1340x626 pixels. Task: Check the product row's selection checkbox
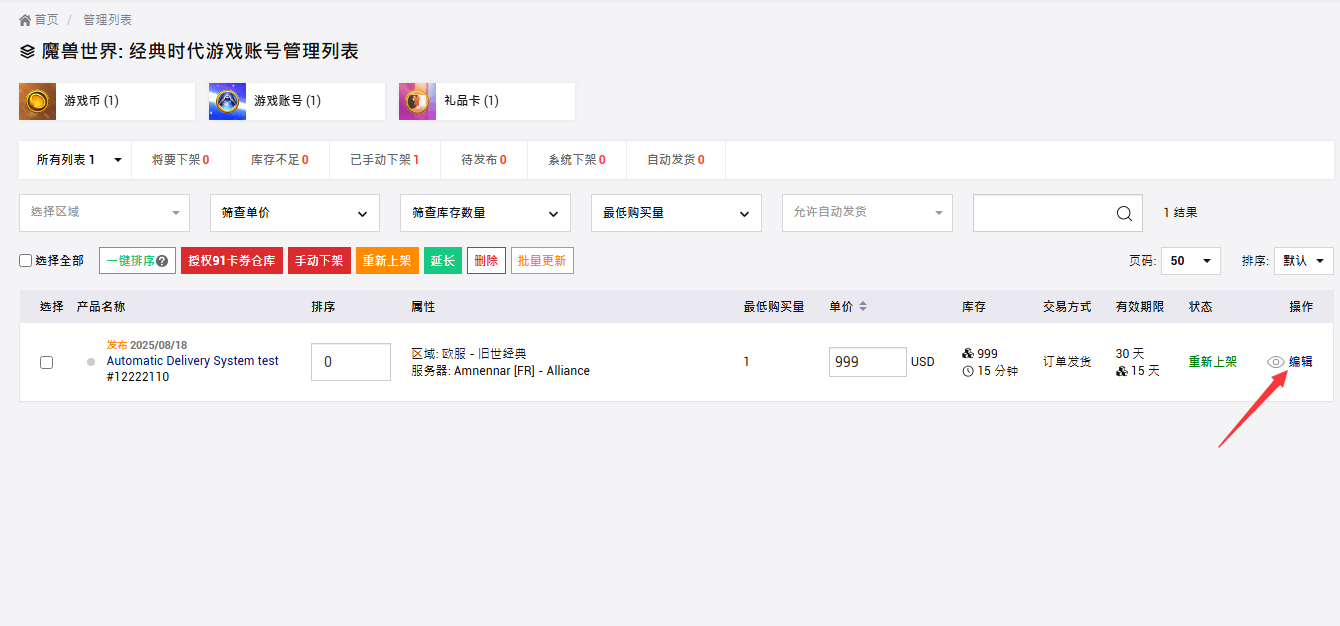coord(46,362)
